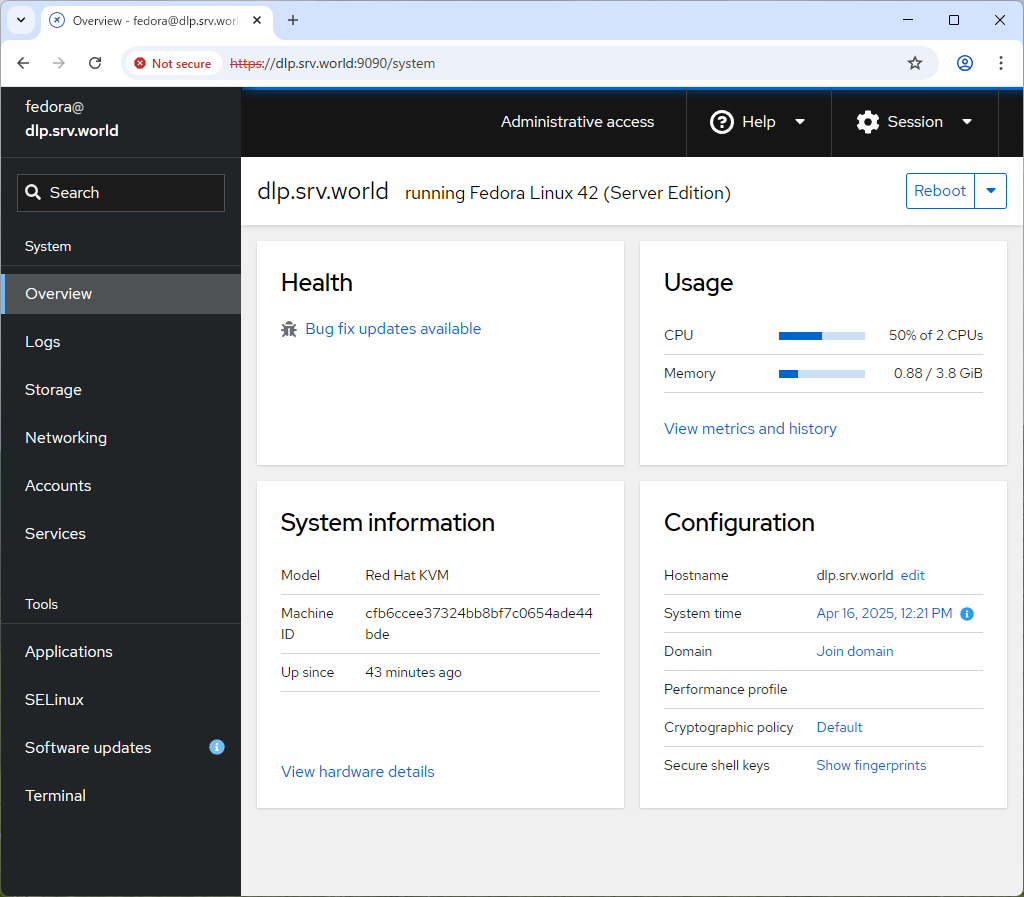Screen dimensions: 1024x897
Task: Open the Reboot dropdown arrow
Action: (991, 191)
